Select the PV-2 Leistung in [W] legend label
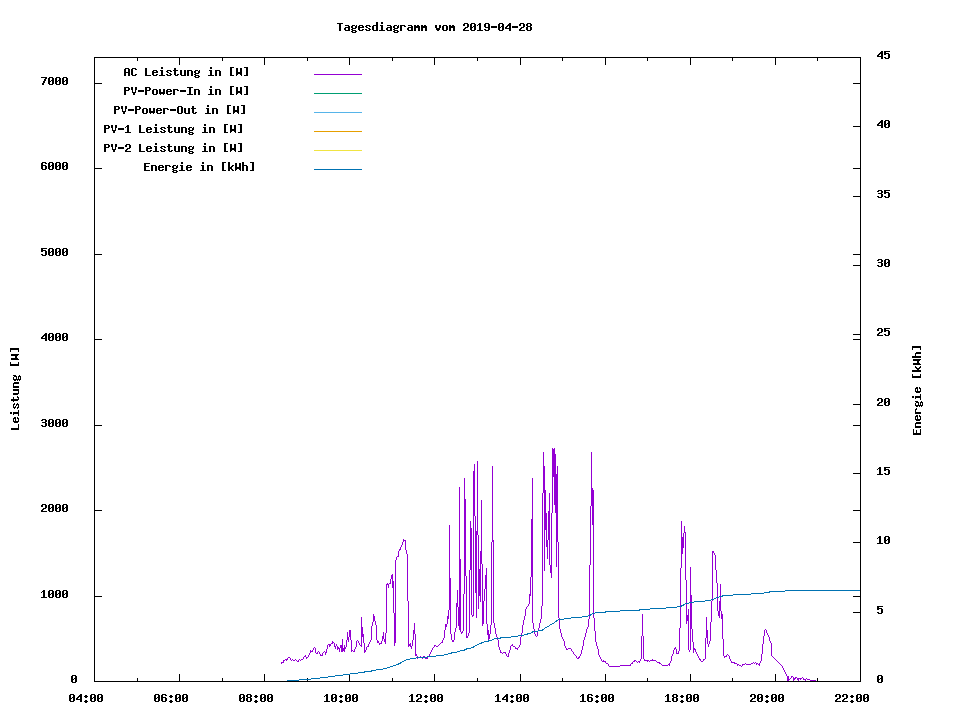Viewport: 960px width, 720px height. click(173, 148)
